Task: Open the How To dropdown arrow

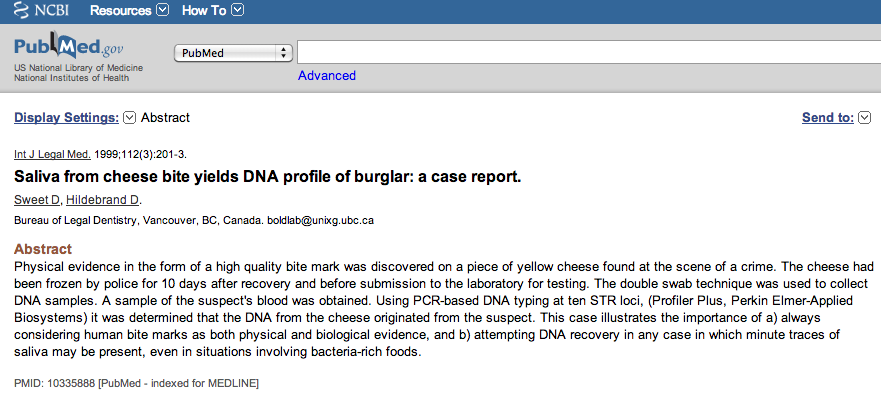Action: click(238, 10)
